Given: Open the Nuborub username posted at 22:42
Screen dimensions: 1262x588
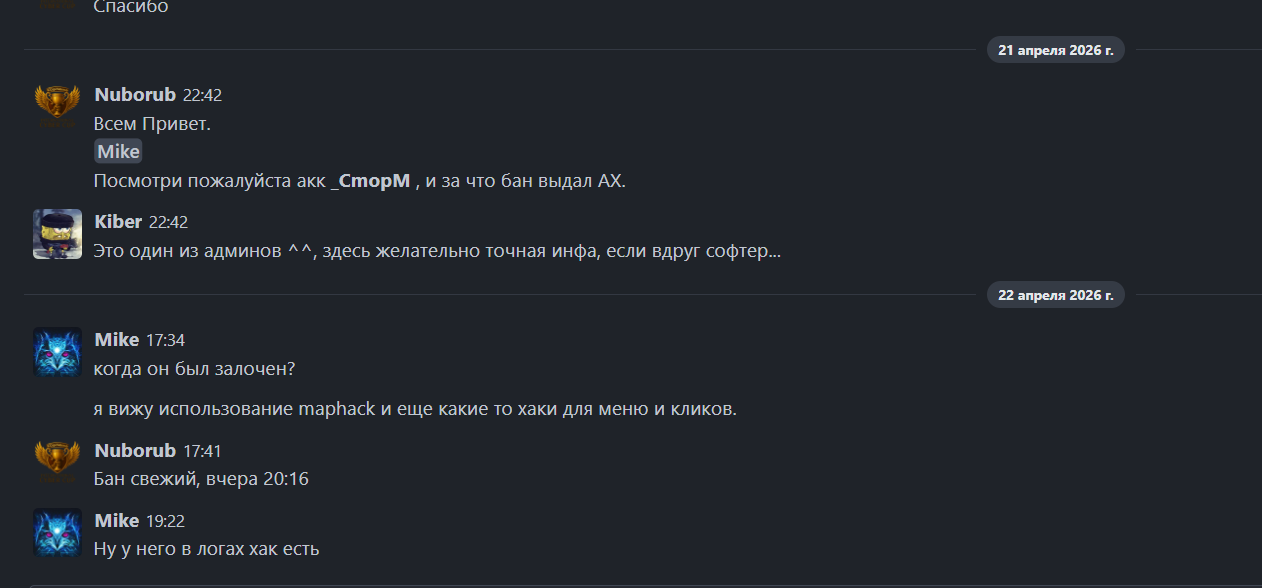Looking at the screenshot, I should 135,95.
